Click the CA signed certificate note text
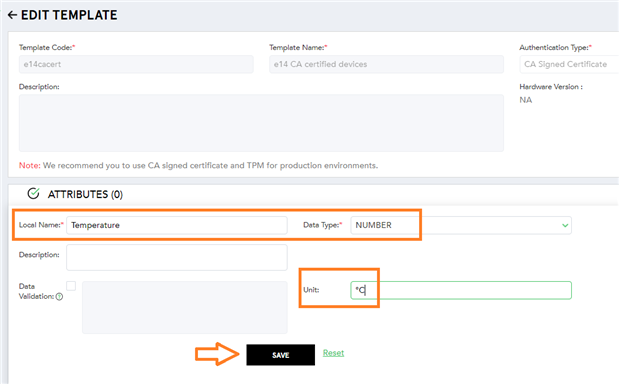 coord(199,165)
